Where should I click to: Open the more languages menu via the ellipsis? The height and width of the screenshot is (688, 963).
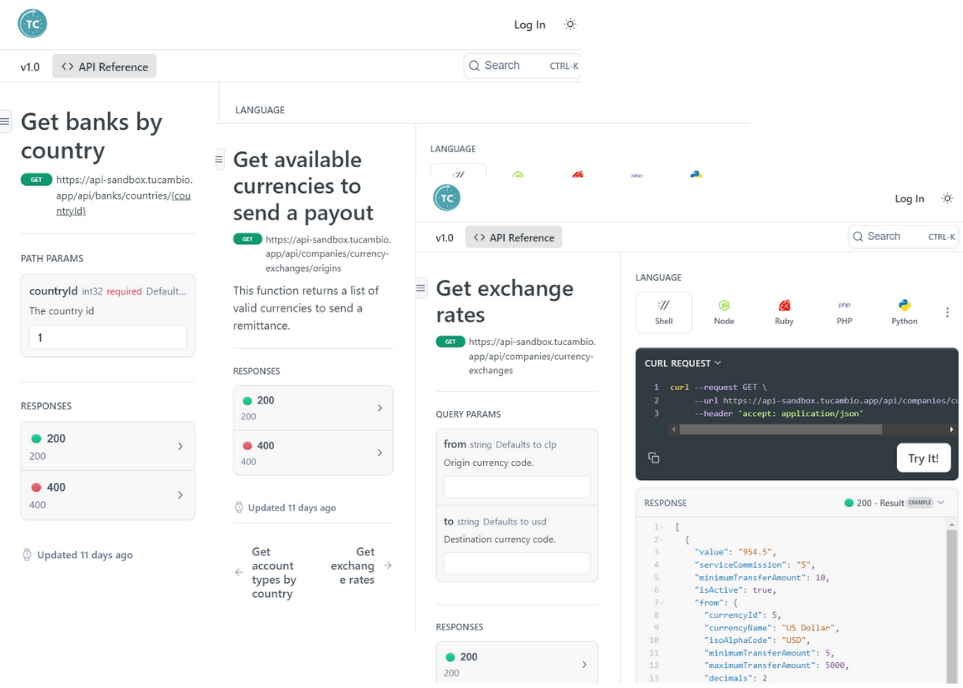[x=947, y=311]
